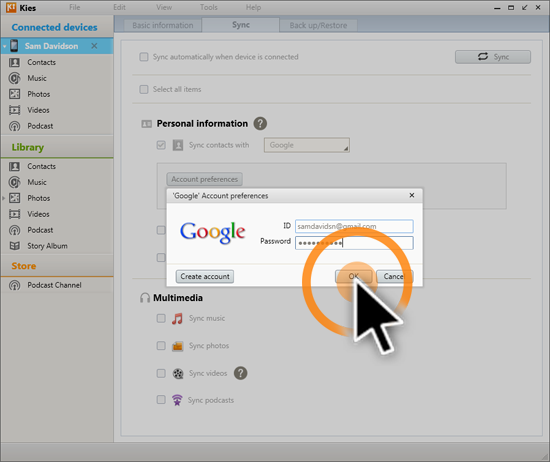Image resolution: width=550 pixels, height=462 pixels.
Task: Click the Sync videos film reel icon
Action: 178,374
